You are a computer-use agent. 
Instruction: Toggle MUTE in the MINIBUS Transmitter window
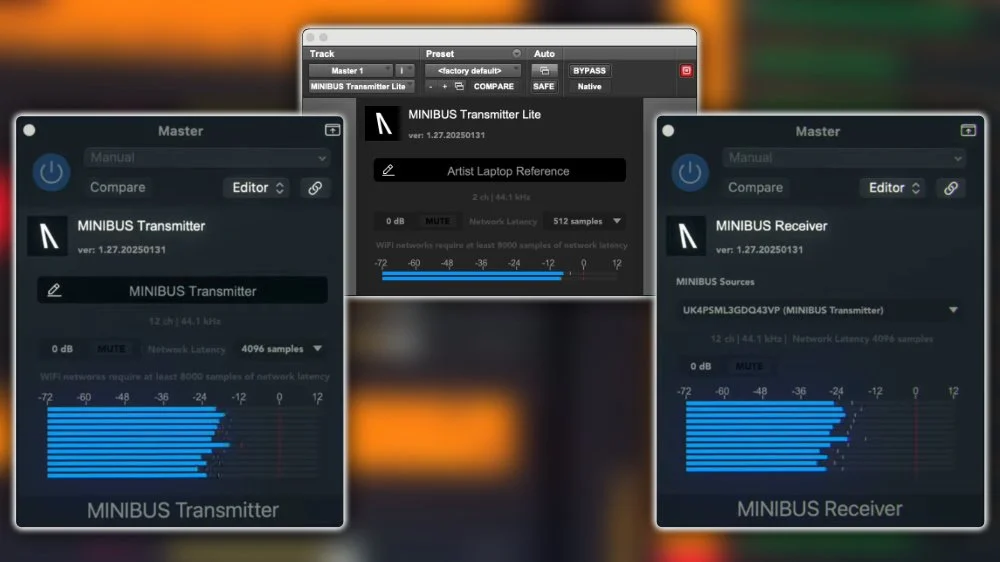111,349
